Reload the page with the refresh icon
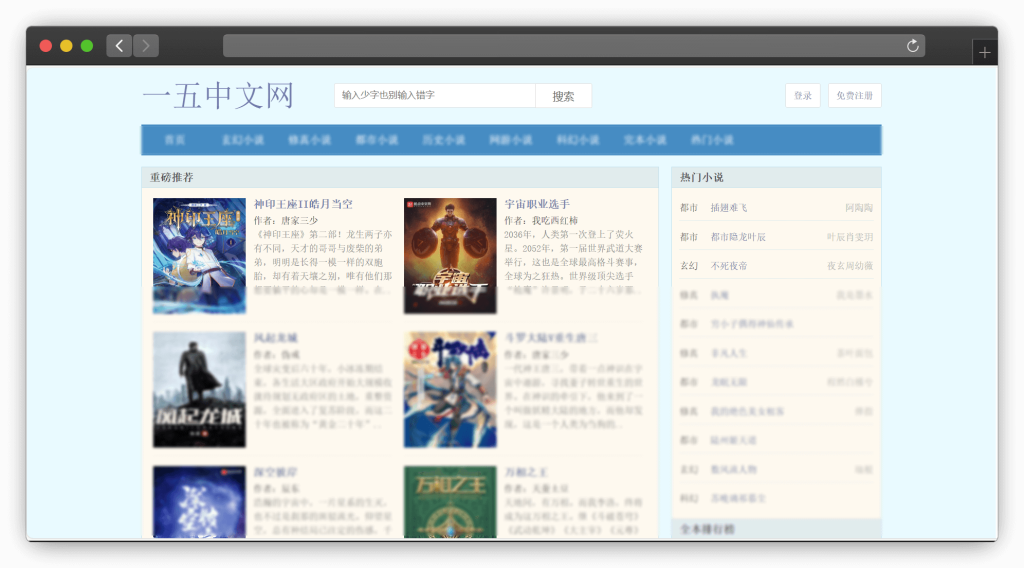The height and width of the screenshot is (568, 1024). pyautogui.click(x=912, y=46)
